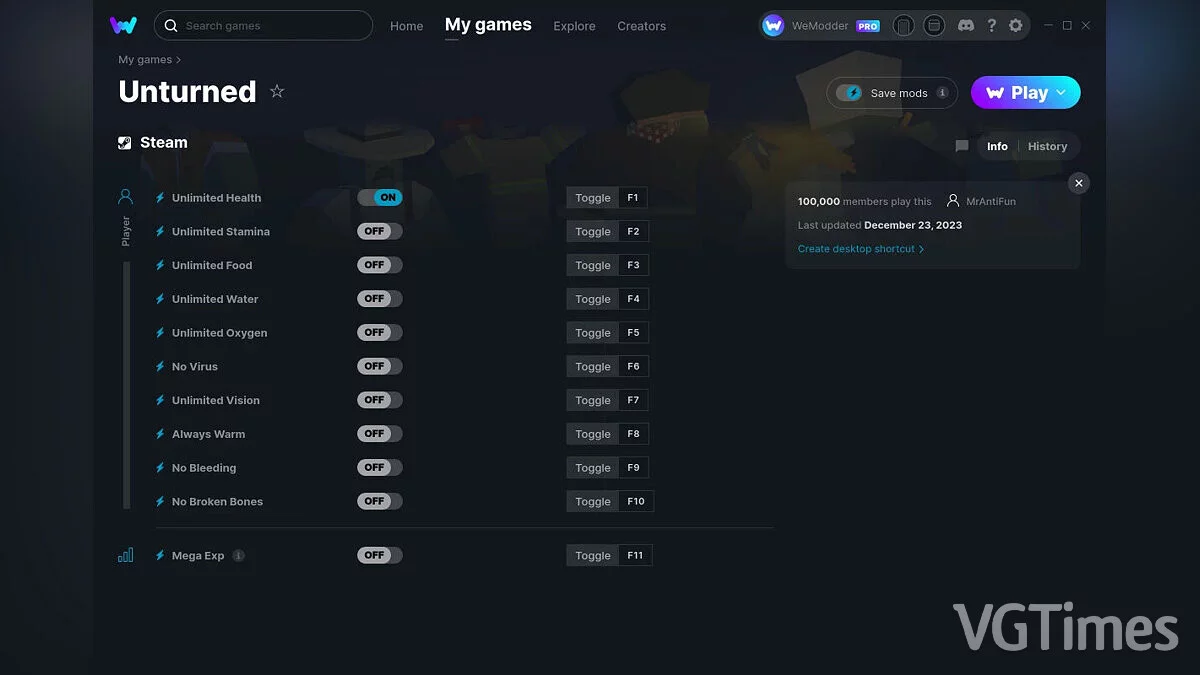Click the cheat list vertical scrollbar

(127, 385)
